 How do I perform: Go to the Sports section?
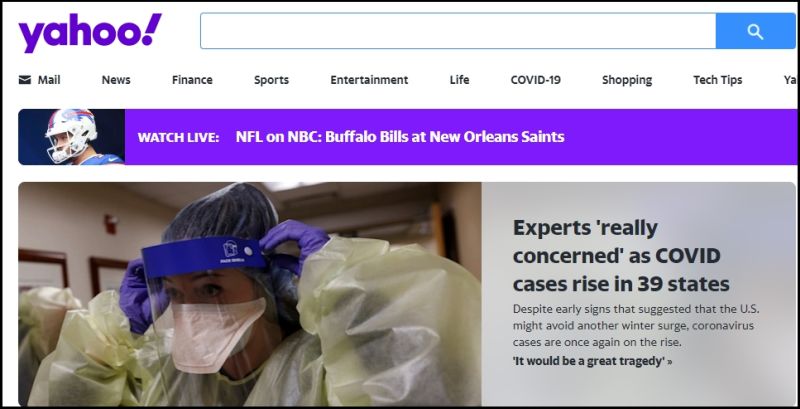click(x=271, y=80)
